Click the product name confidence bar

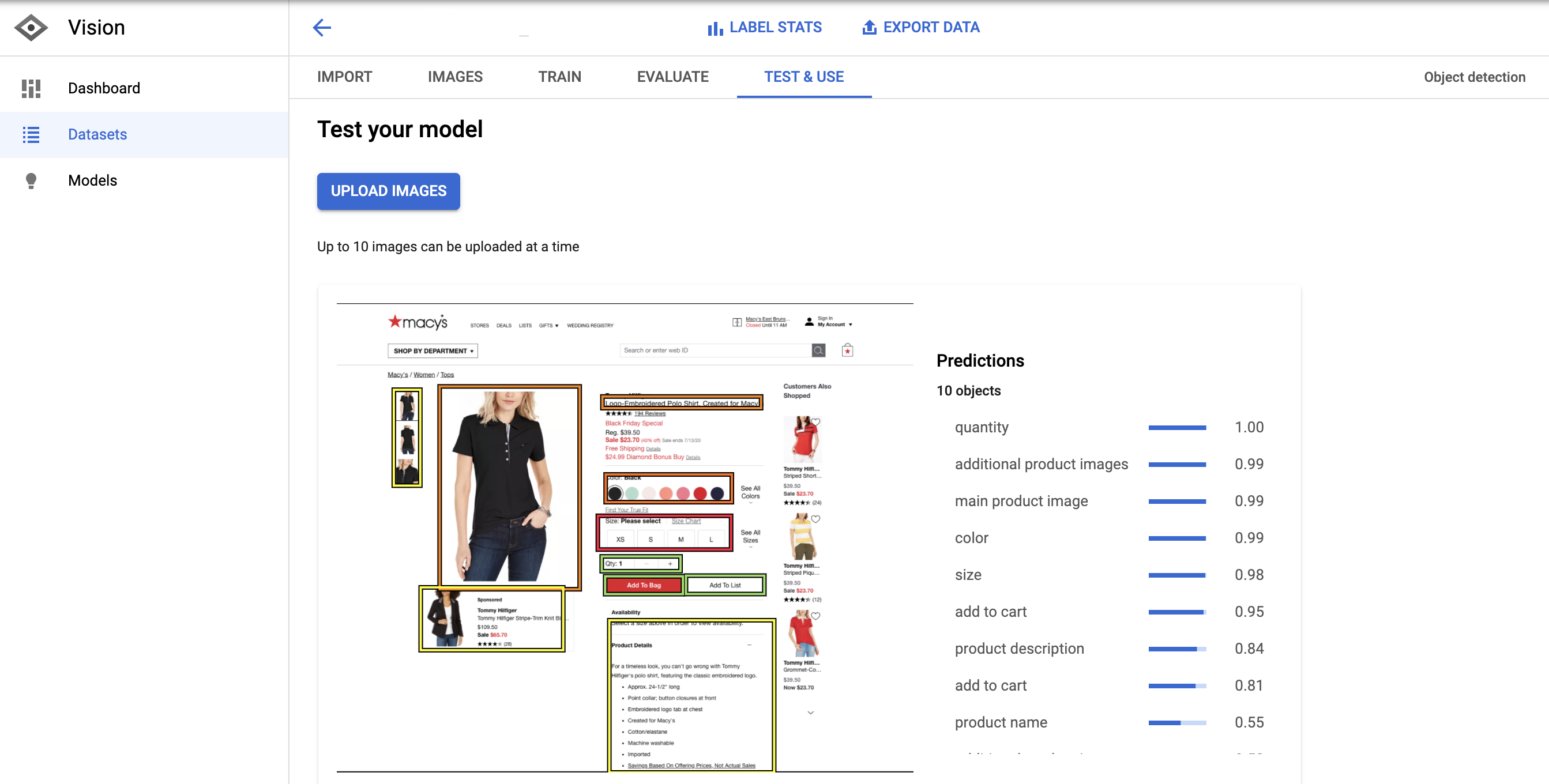[x=1177, y=723]
